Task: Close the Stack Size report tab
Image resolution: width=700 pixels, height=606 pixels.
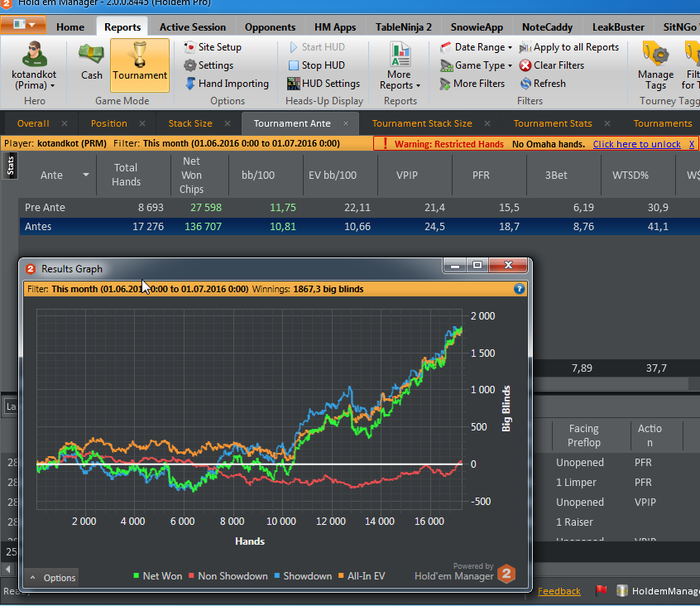Action: pos(228,124)
